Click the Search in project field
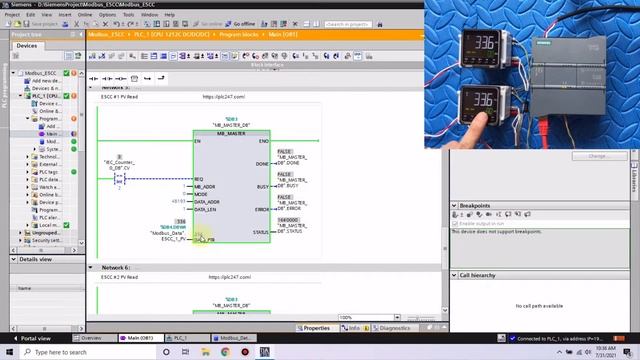This screenshot has height=360, width=640. pos(348,24)
